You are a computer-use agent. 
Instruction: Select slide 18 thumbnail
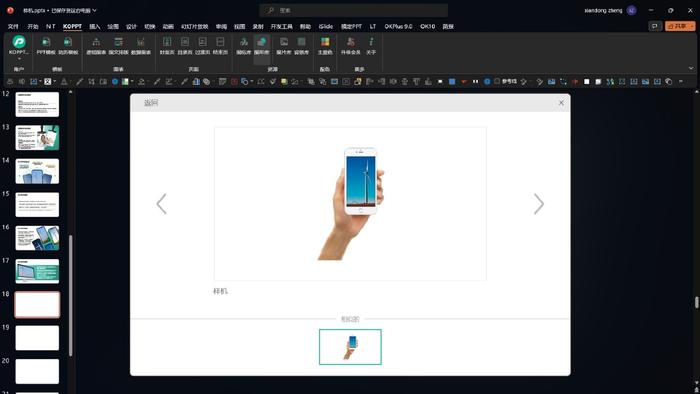pos(37,305)
